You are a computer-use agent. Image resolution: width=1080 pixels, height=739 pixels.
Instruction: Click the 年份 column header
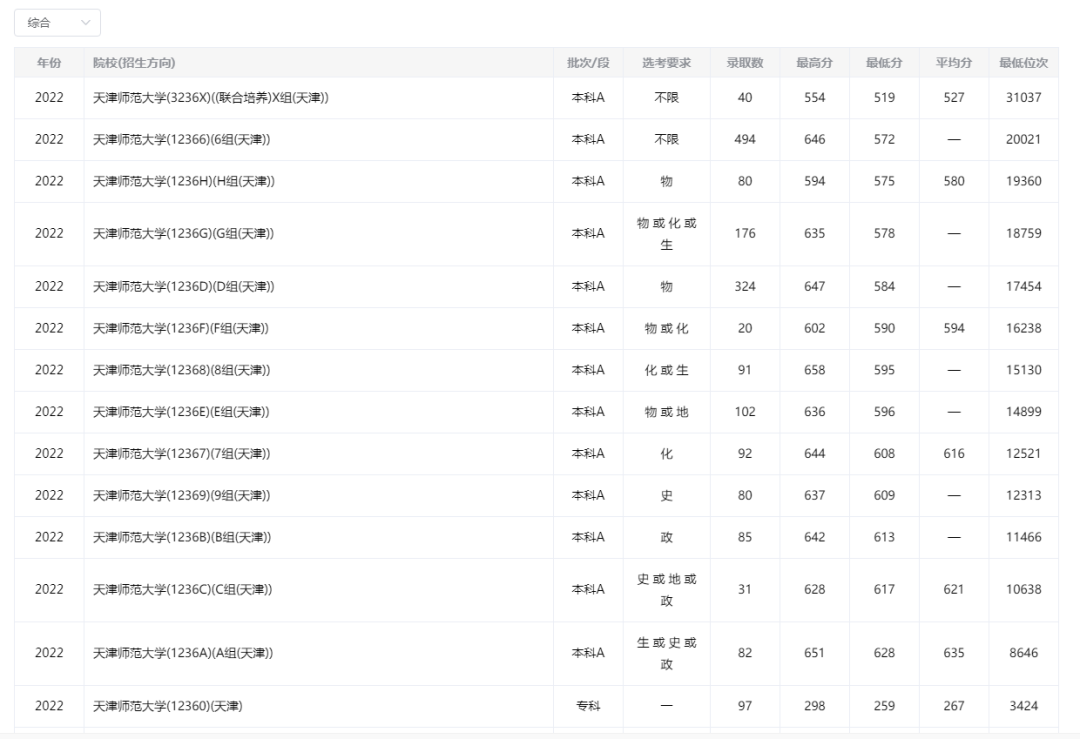pyautogui.click(x=49, y=63)
